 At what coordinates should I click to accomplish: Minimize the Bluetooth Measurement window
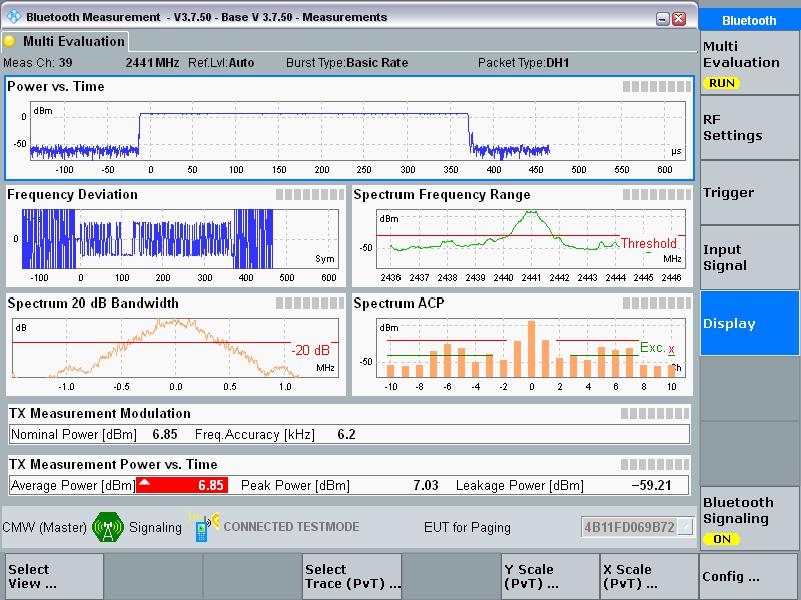click(663, 19)
